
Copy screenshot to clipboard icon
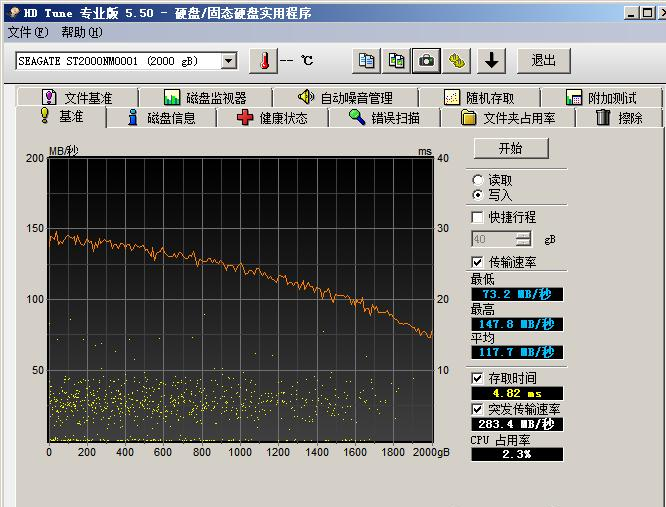[x=397, y=60]
